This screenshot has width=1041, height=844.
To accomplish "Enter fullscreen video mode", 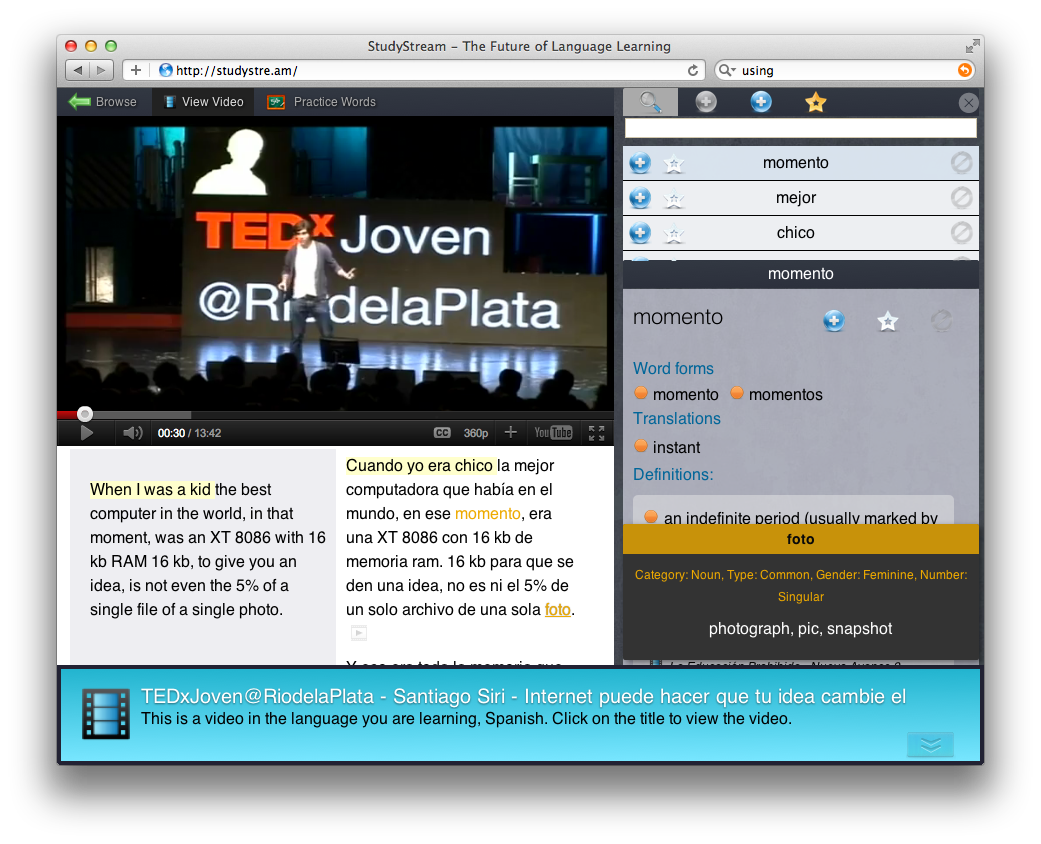I will point(596,433).
